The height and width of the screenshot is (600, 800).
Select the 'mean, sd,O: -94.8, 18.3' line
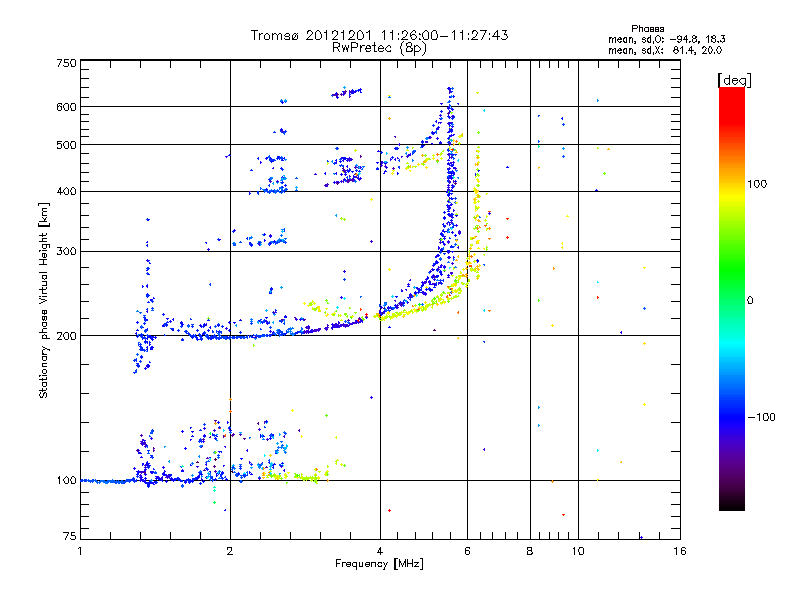[666, 39]
